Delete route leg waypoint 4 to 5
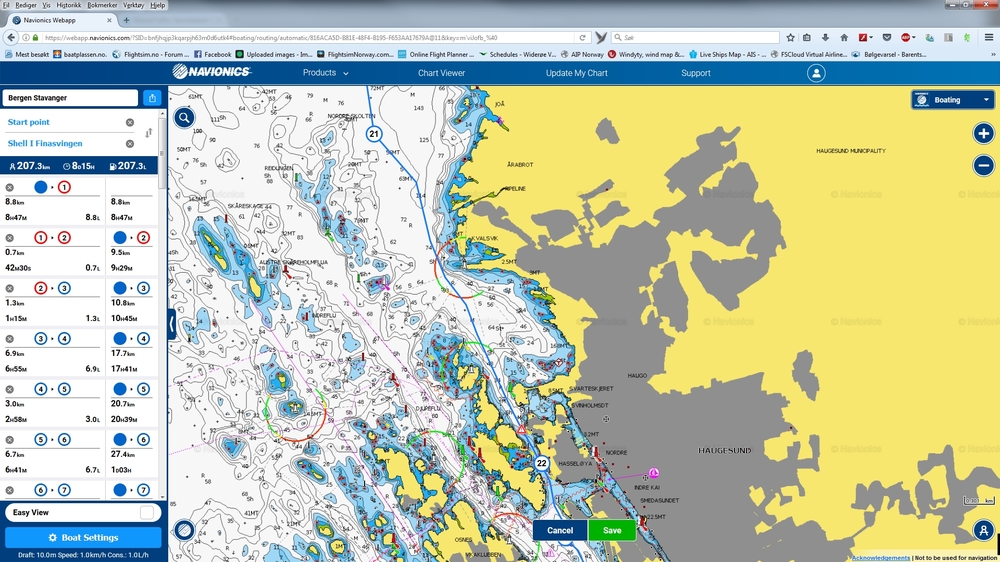The height and width of the screenshot is (562, 1000). (10, 389)
